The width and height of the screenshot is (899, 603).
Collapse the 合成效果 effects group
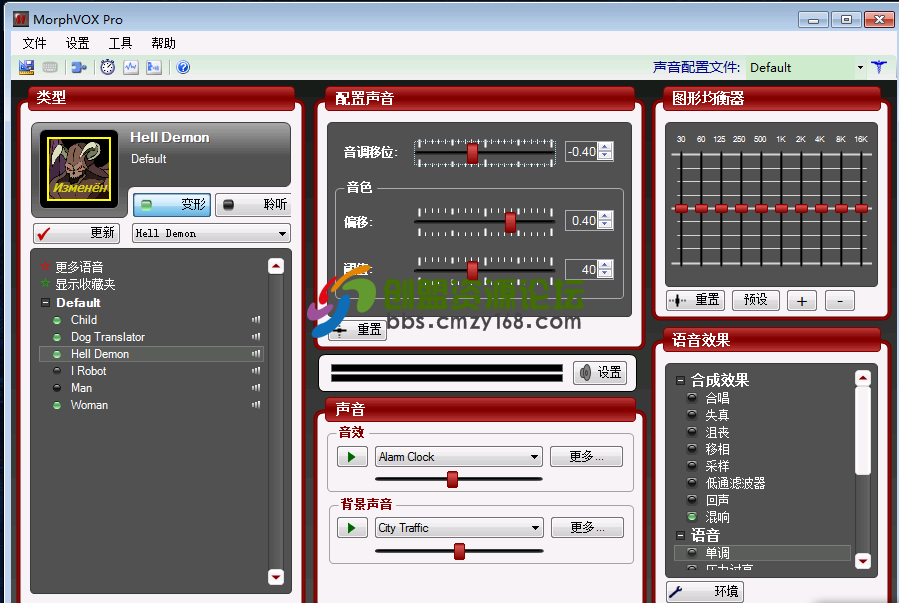[681, 380]
